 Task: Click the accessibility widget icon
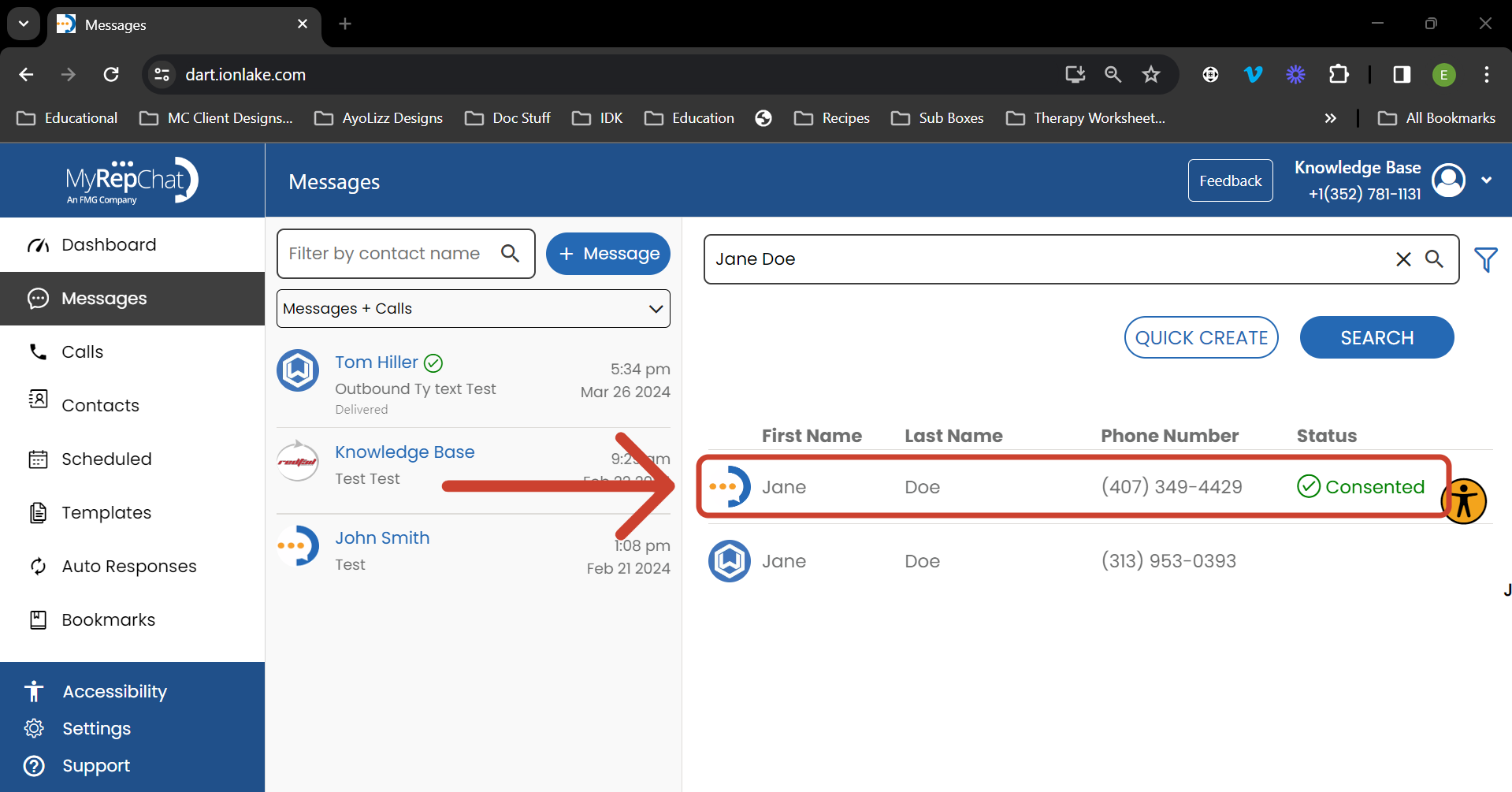coord(1463,501)
